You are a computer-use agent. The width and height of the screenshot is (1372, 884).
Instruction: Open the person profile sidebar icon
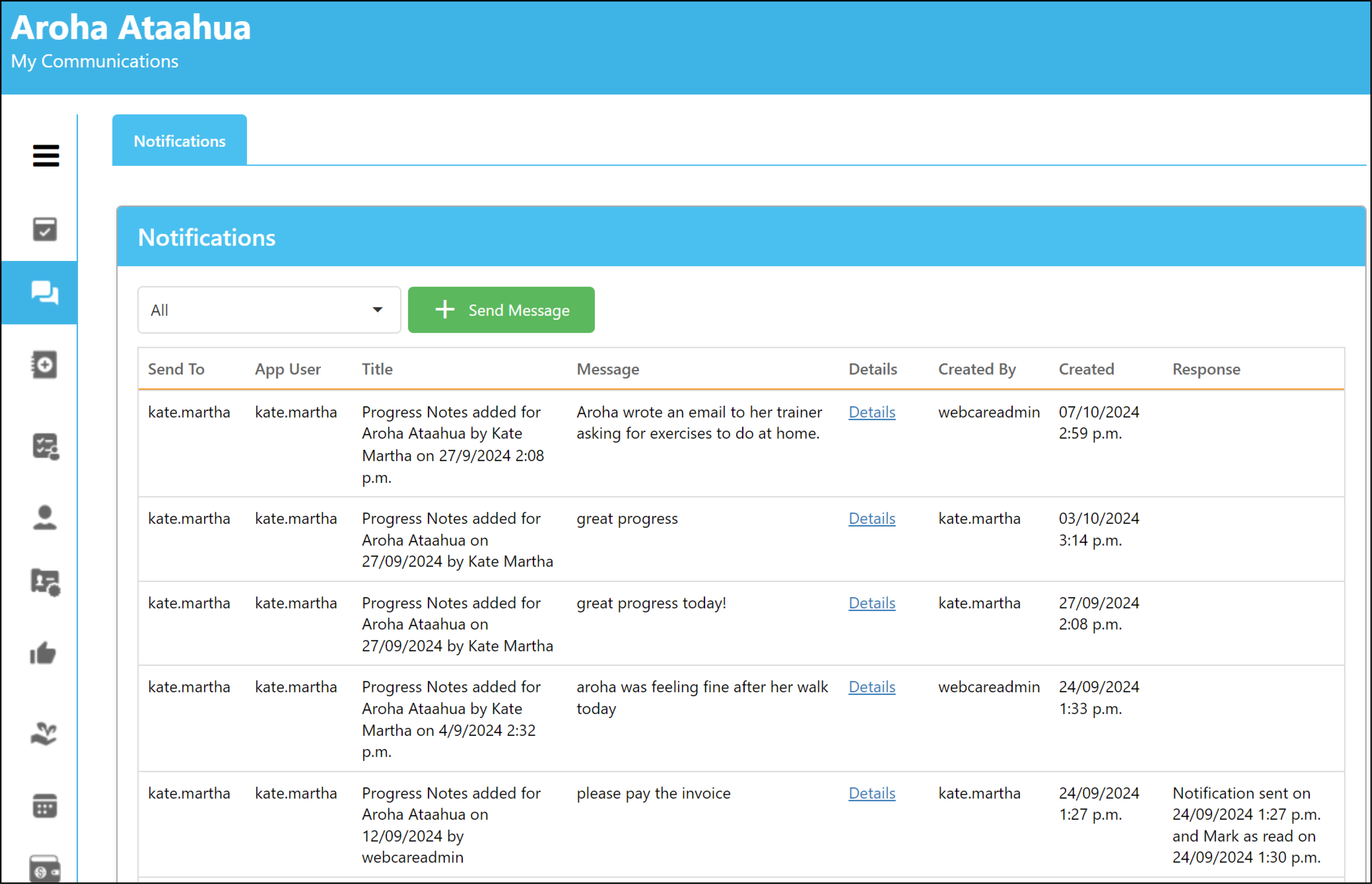[x=45, y=517]
